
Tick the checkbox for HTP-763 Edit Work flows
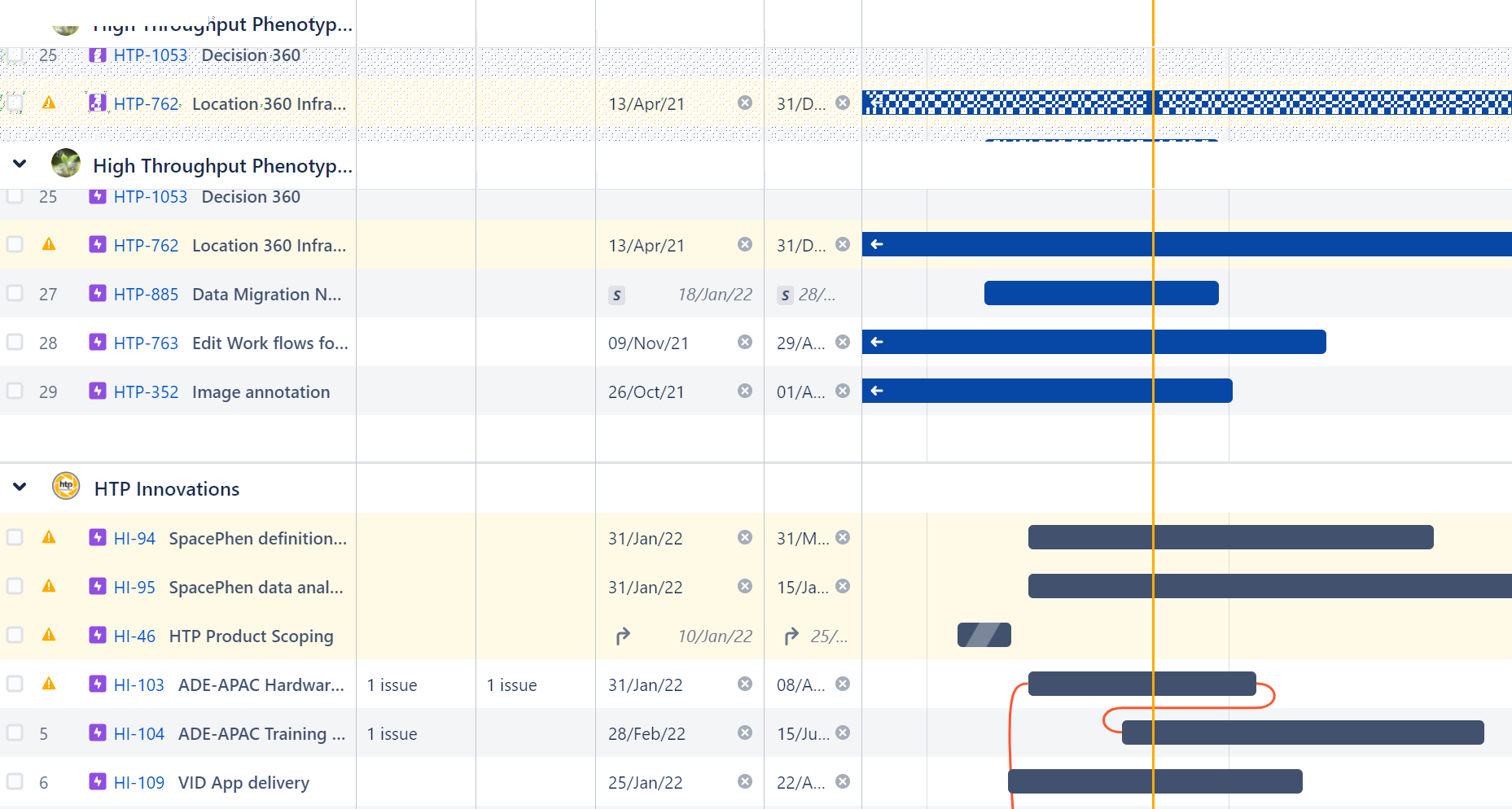click(x=15, y=342)
